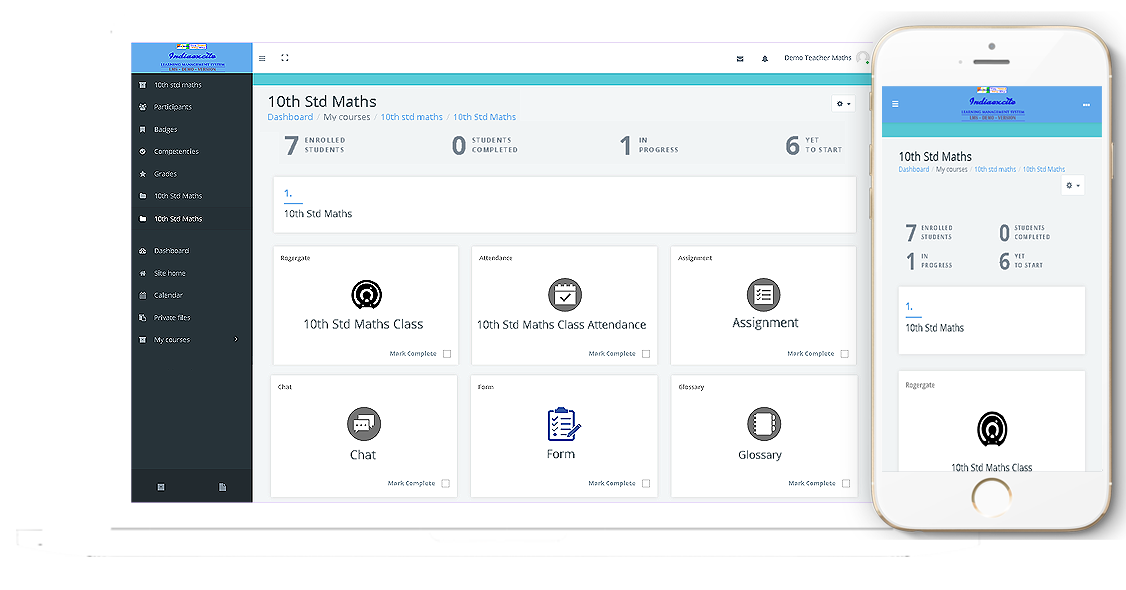Tick Mark Complete box for Glossary
1126x590 pixels.
[846, 484]
